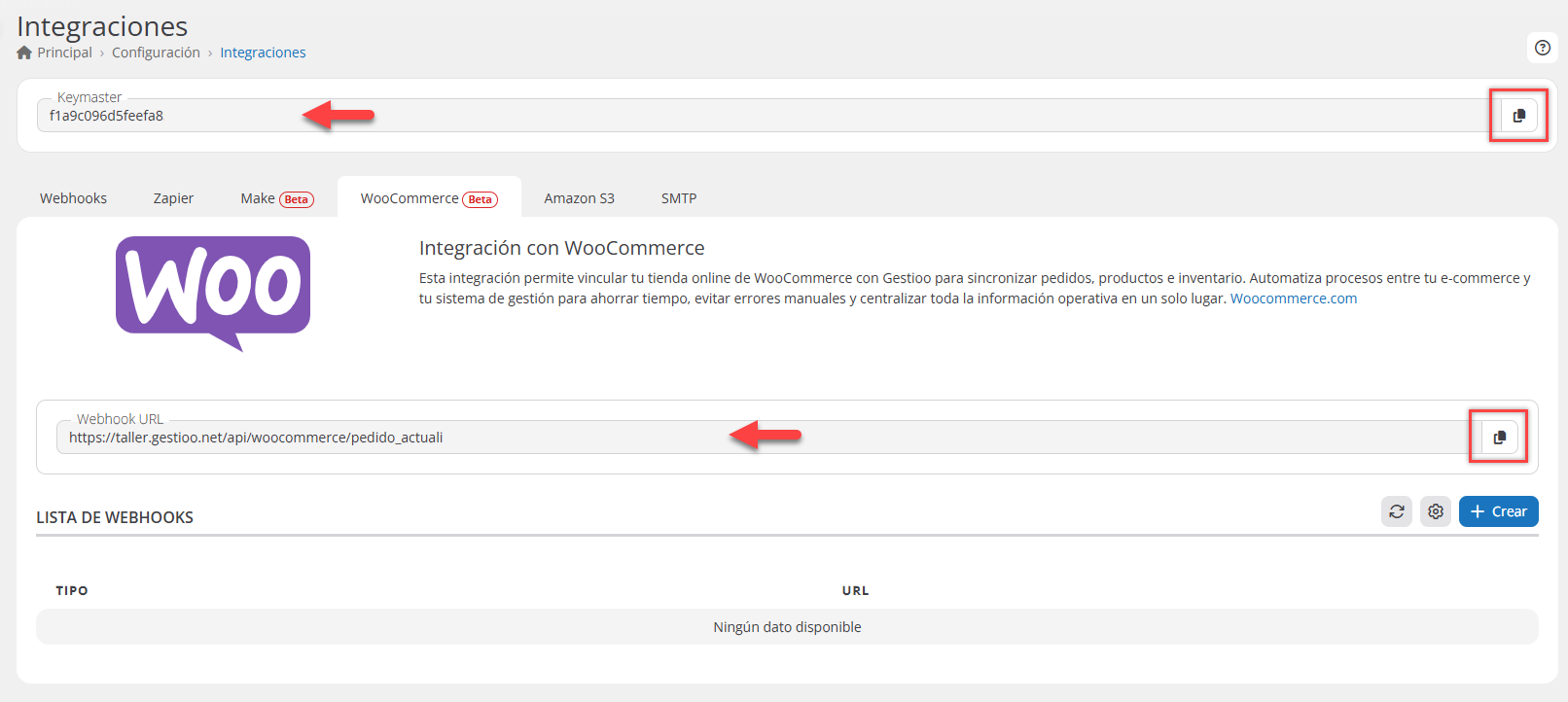Select the WooCommerce tab
This screenshot has width=1568, height=702.
coord(428,198)
